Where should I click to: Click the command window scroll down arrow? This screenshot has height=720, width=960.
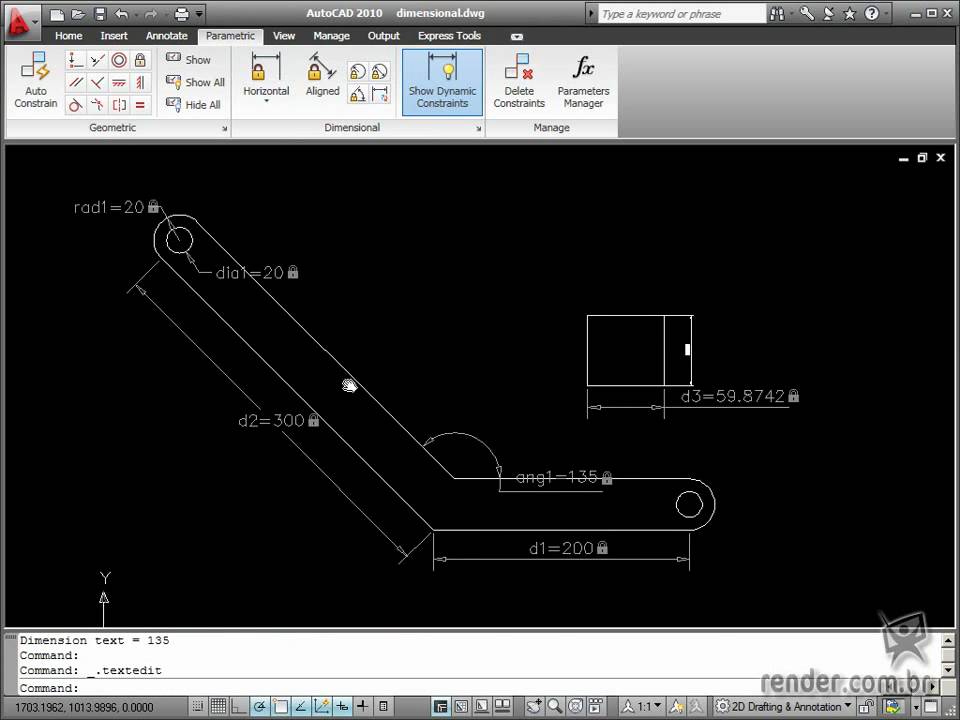pos(949,669)
